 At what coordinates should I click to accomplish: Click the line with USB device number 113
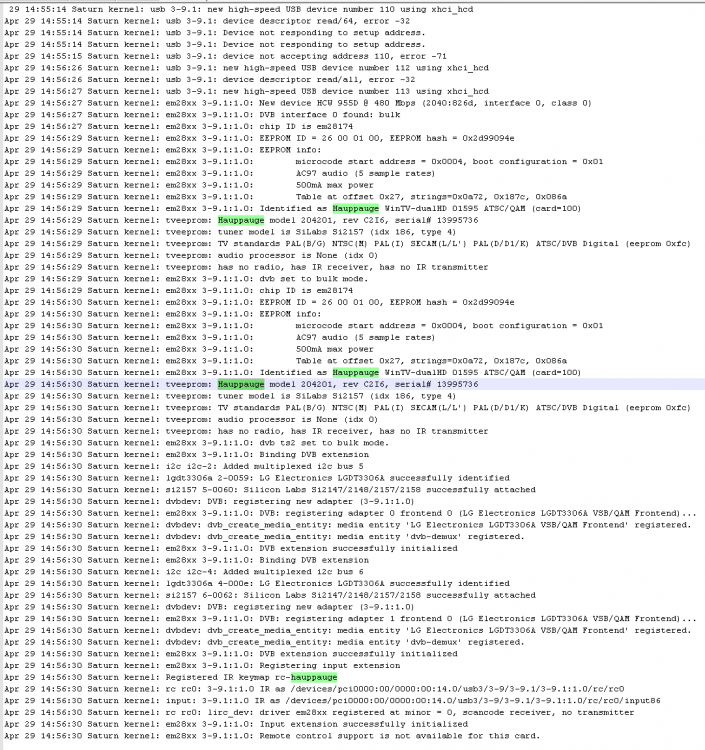pos(246,91)
